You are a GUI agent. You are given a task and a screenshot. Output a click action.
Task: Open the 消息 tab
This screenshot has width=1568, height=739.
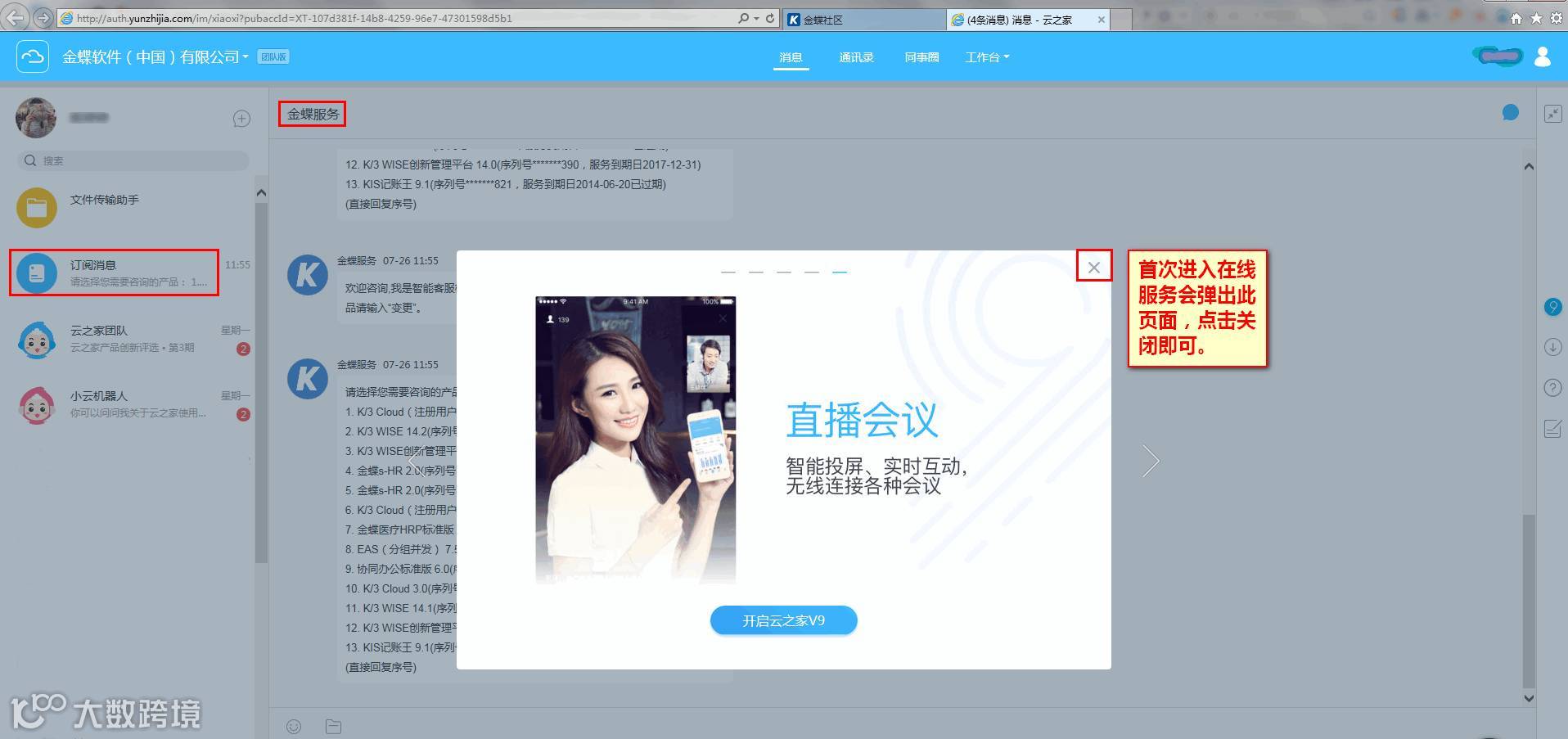tap(791, 57)
